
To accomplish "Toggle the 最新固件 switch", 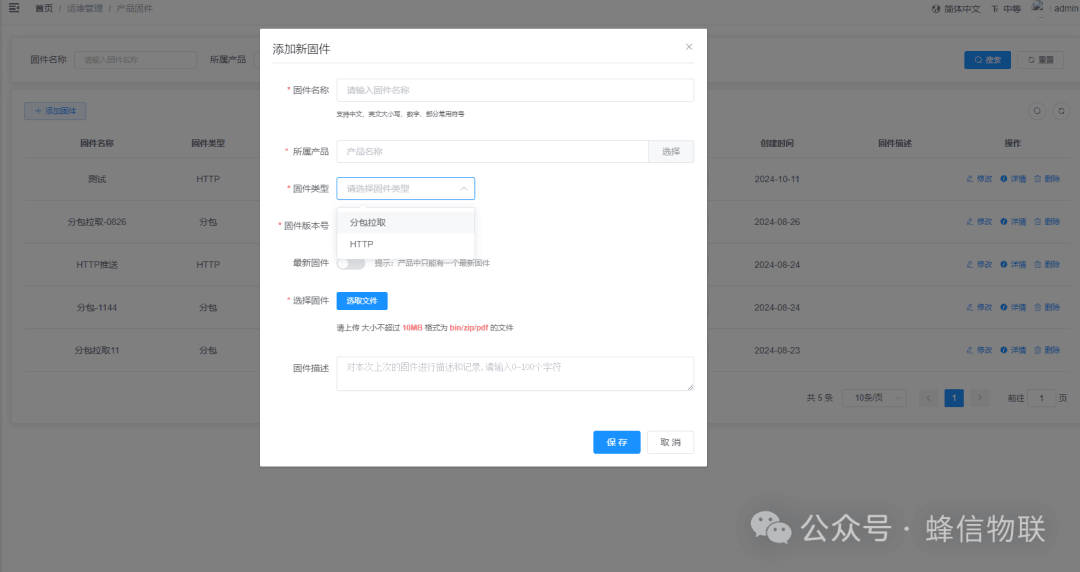I will pos(351,263).
